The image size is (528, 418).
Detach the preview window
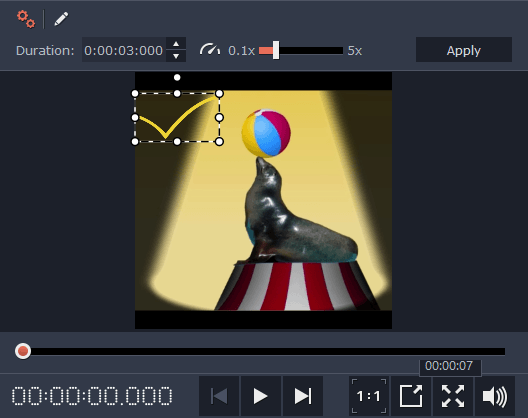(x=411, y=396)
